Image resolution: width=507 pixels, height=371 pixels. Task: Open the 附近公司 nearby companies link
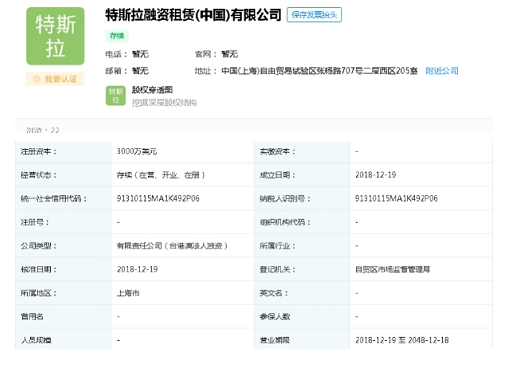coord(442,71)
